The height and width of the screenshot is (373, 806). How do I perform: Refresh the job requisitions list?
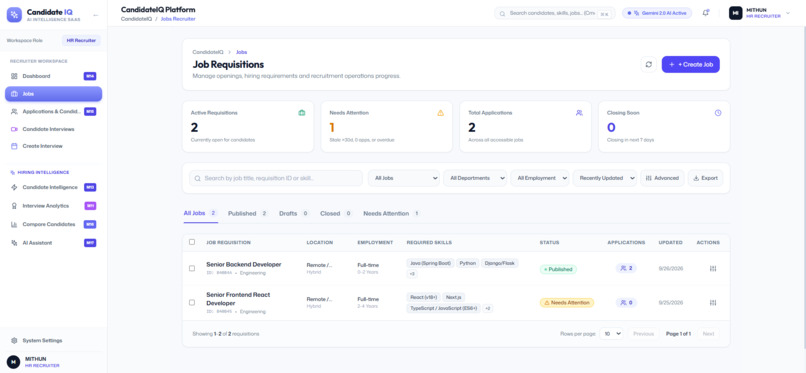[x=649, y=64]
